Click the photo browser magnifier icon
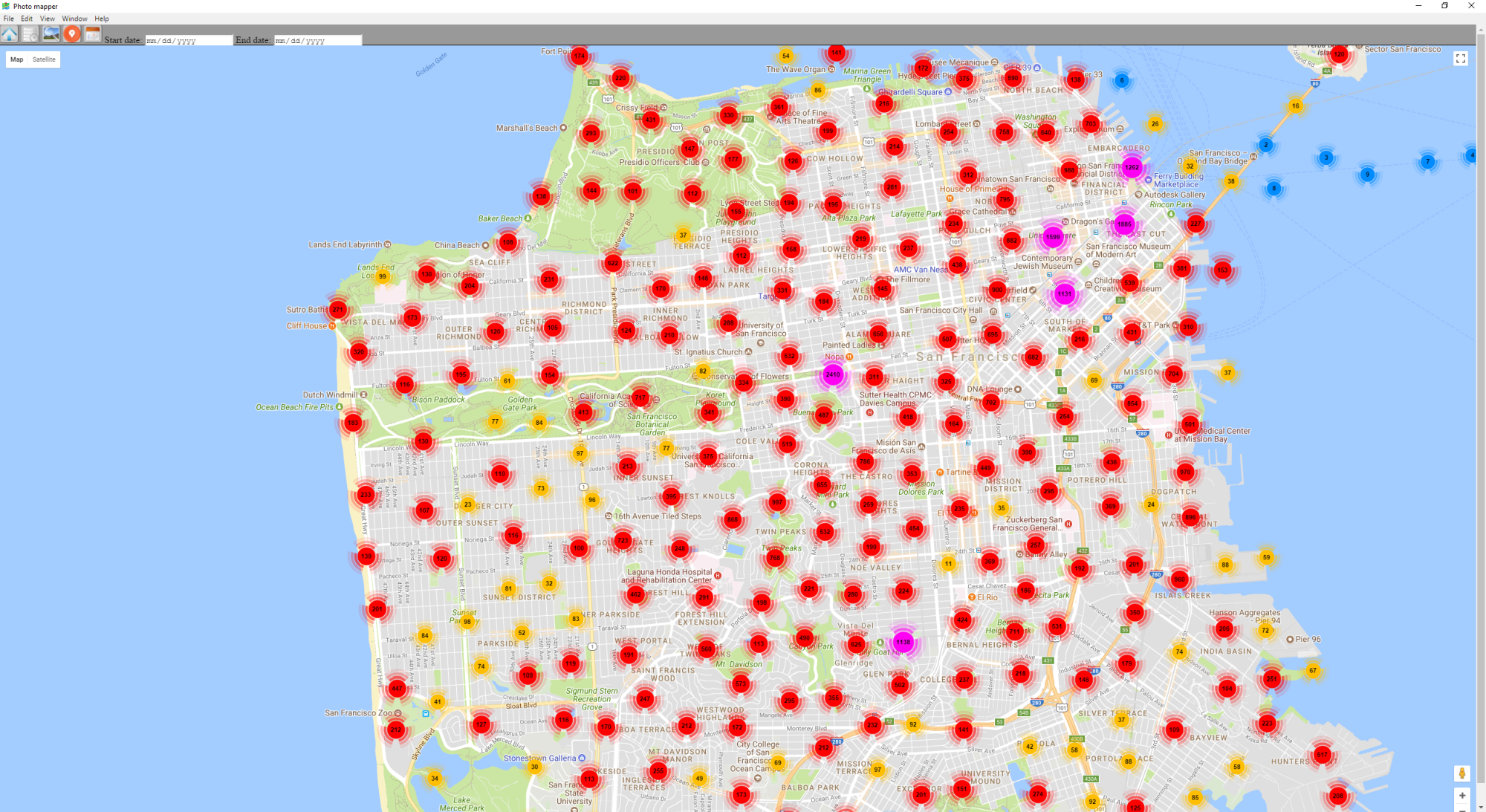Screen dimensions: 1486x812 pyautogui.click(x=51, y=33)
